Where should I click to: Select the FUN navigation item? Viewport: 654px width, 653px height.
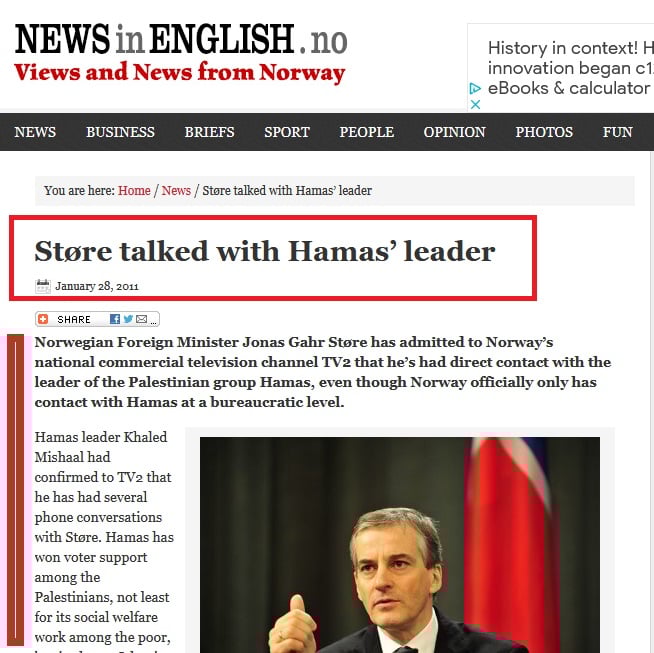(617, 132)
